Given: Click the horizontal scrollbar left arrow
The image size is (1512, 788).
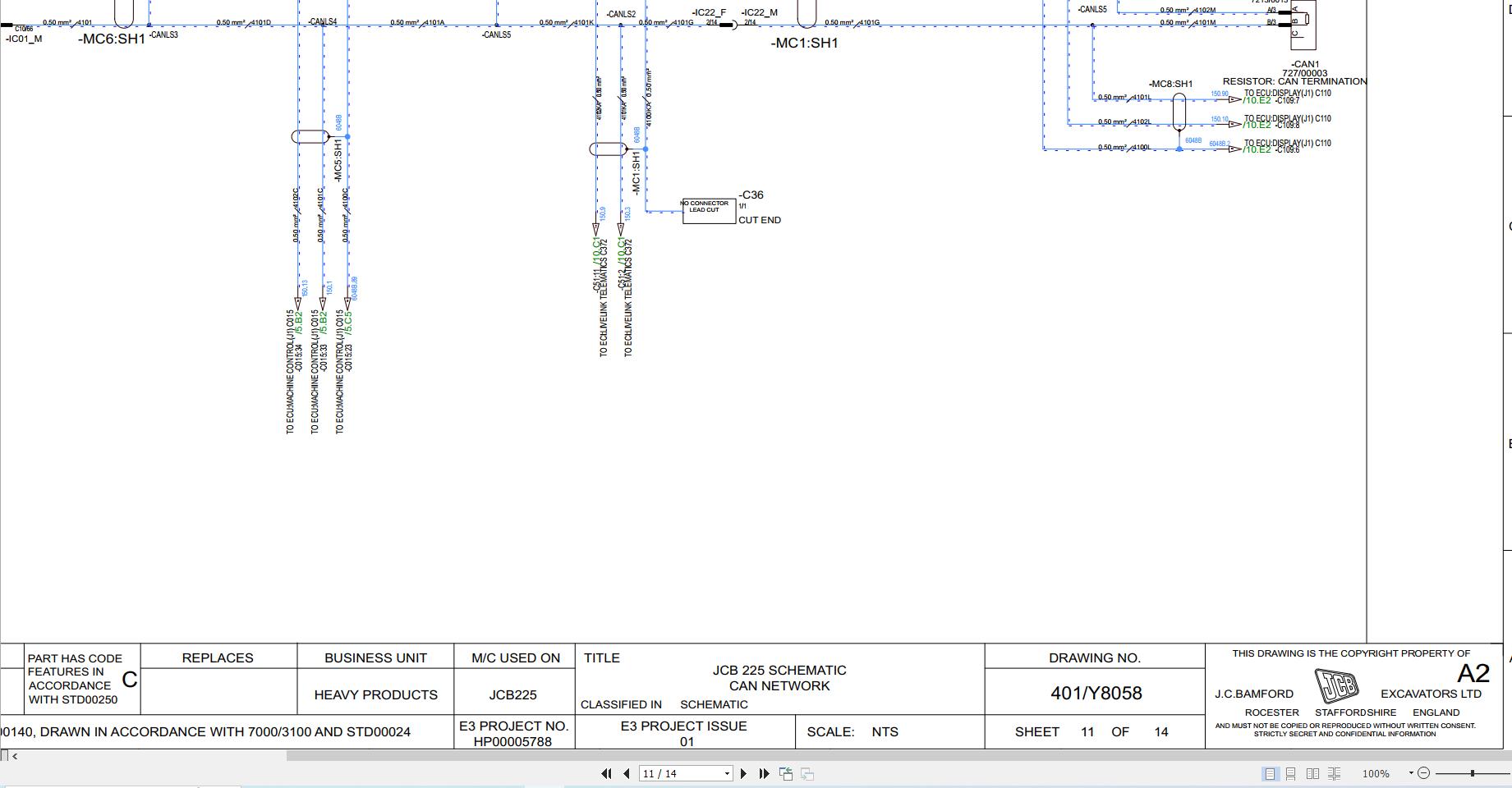Looking at the screenshot, I should click(x=15, y=756).
